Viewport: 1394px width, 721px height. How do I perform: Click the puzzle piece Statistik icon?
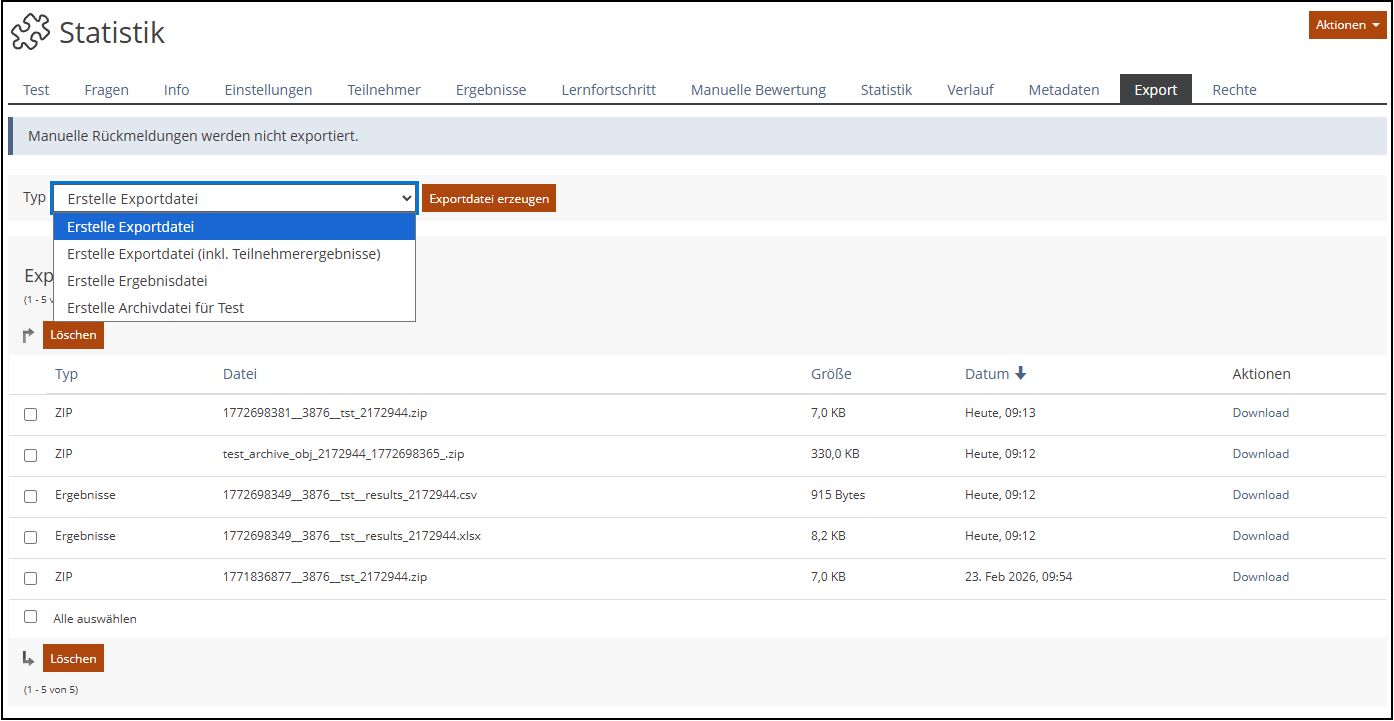pos(31,32)
